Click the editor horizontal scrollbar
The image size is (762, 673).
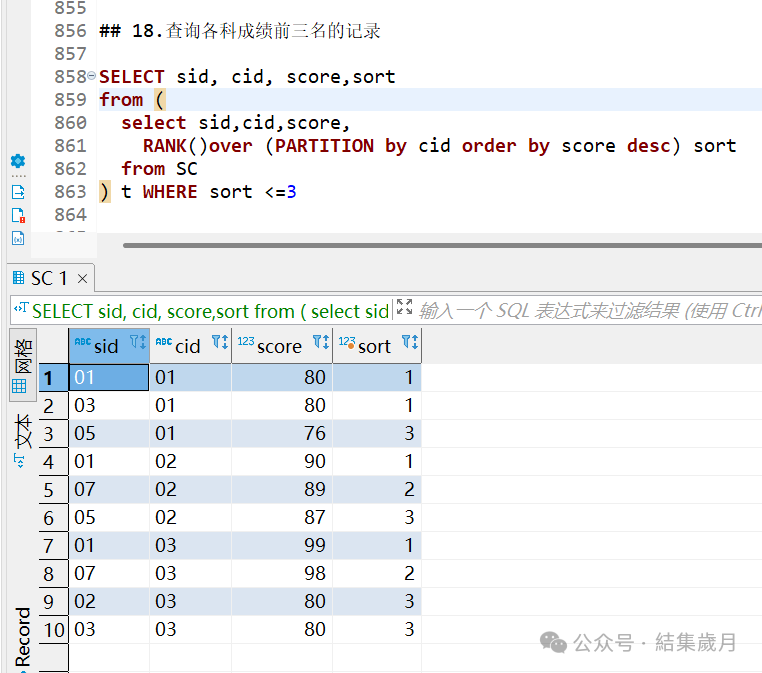point(442,245)
